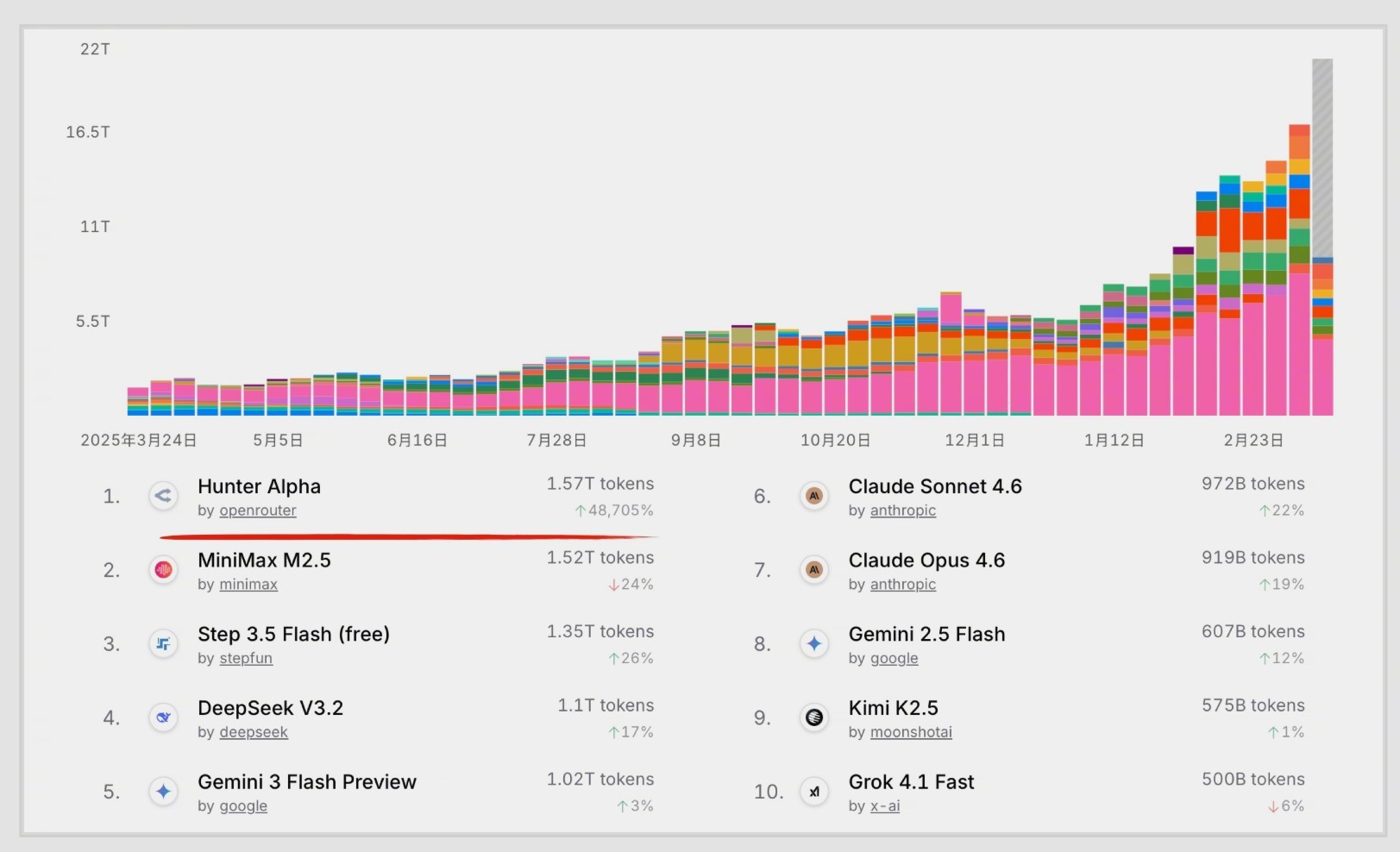
Task: Click the "919B tokens" value
Action: [1252, 558]
